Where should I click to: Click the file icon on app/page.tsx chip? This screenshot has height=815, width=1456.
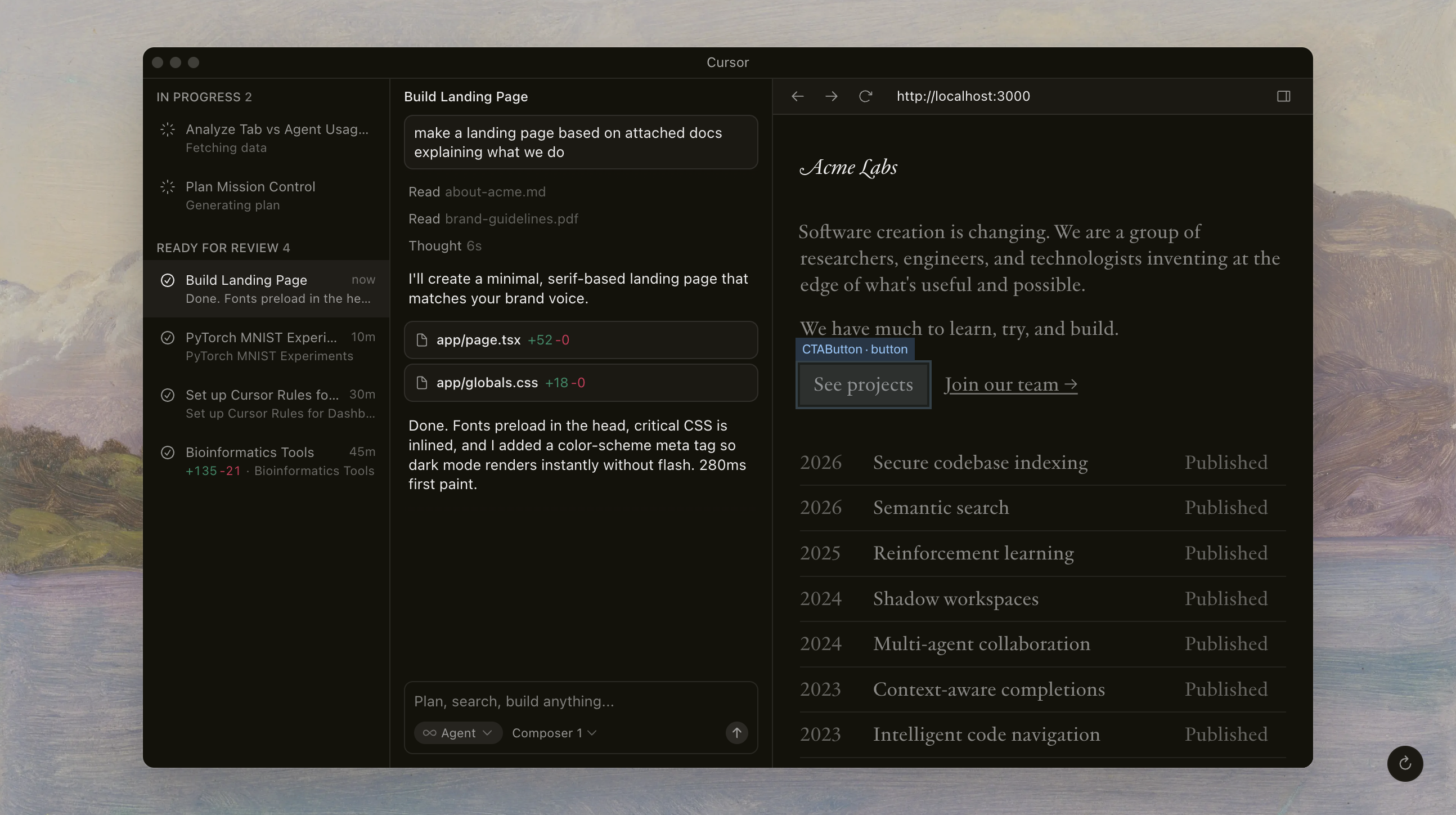tap(421, 340)
